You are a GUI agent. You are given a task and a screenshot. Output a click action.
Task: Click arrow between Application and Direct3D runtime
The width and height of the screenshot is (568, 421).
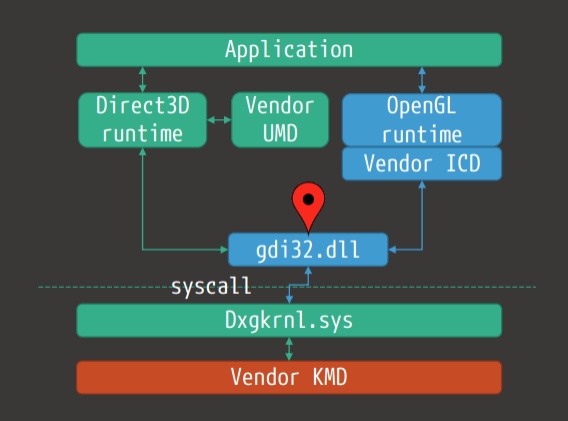(x=142, y=79)
